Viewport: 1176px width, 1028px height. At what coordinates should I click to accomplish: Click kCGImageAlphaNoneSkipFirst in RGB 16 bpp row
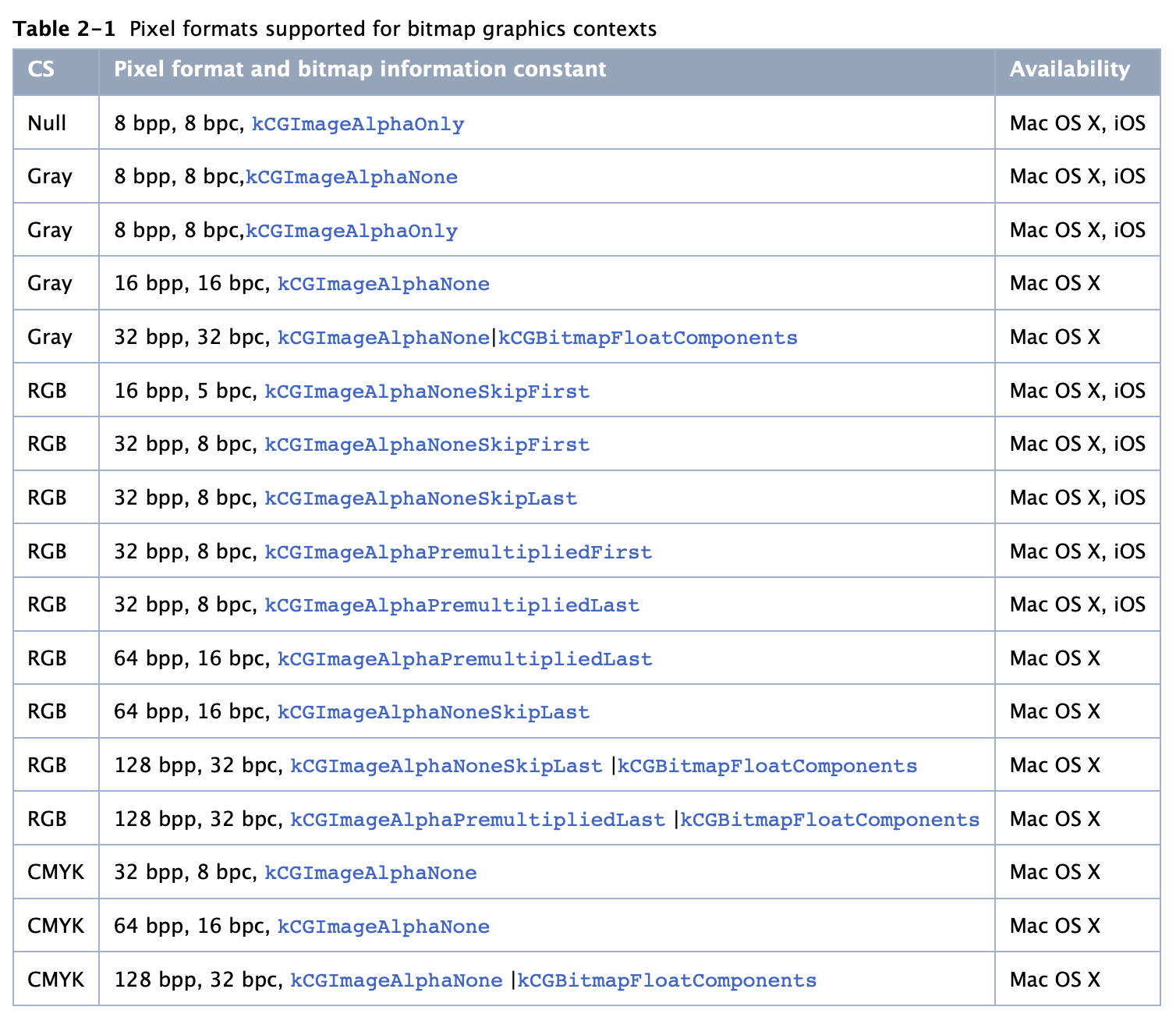tap(427, 392)
